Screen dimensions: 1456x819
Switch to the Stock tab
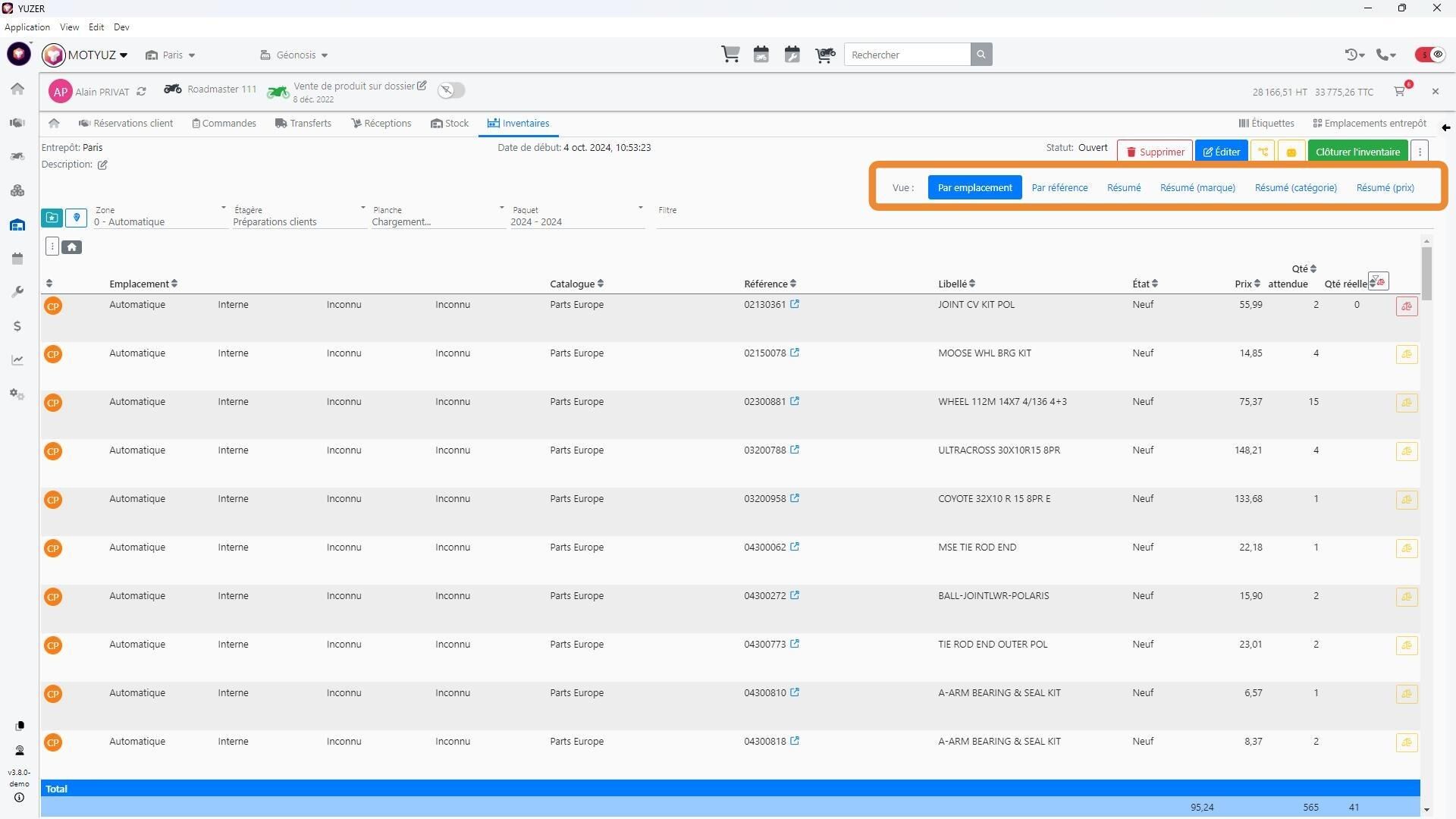tap(450, 124)
